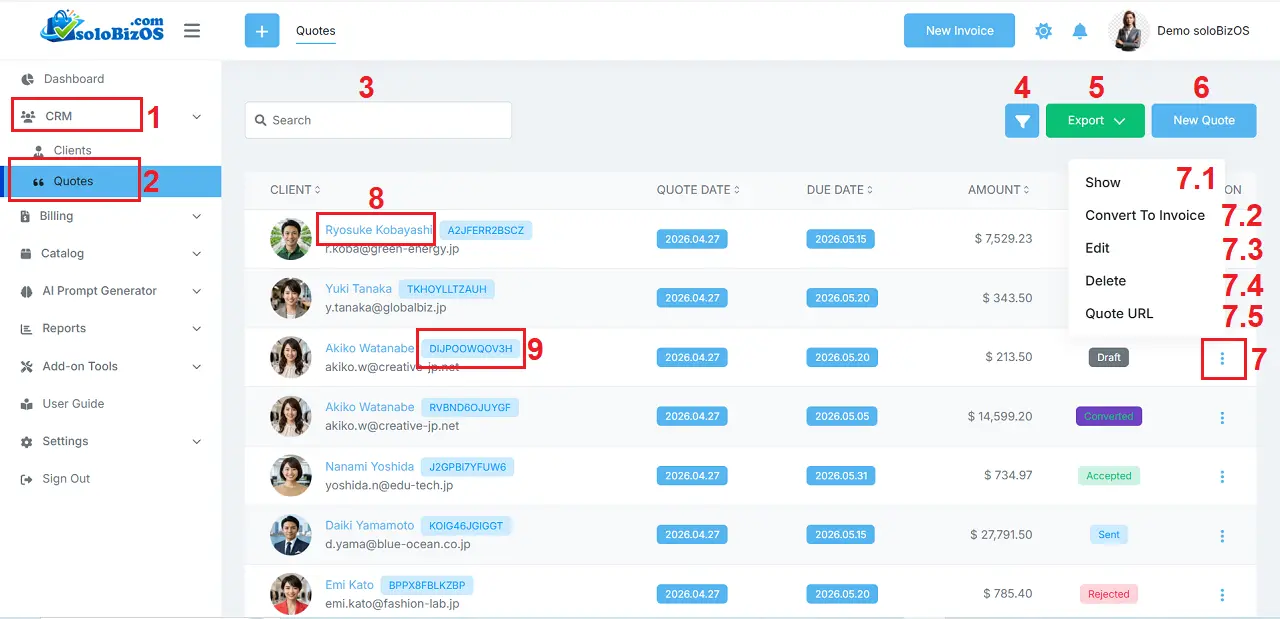Click the CRM people icon
1280x619 pixels.
pos(28,116)
